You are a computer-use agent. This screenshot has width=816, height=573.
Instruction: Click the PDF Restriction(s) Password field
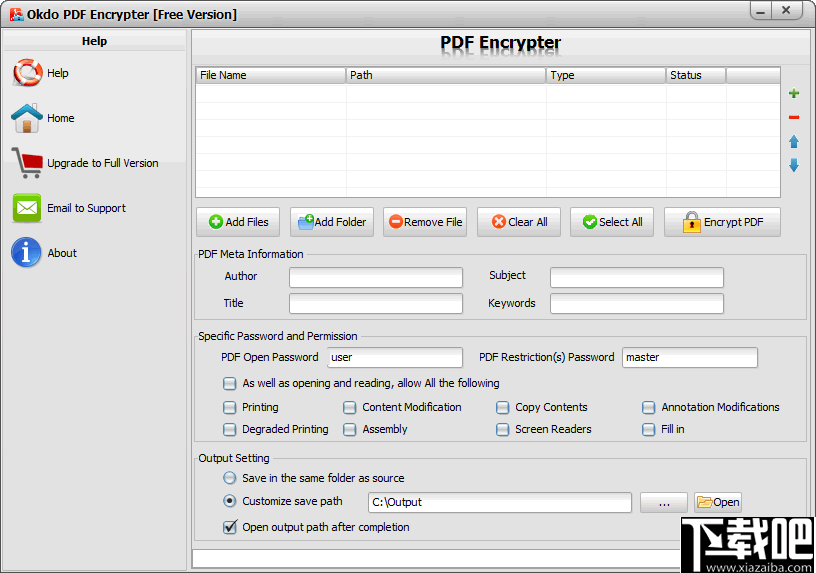pyautogui.click(x=690, y=358)
